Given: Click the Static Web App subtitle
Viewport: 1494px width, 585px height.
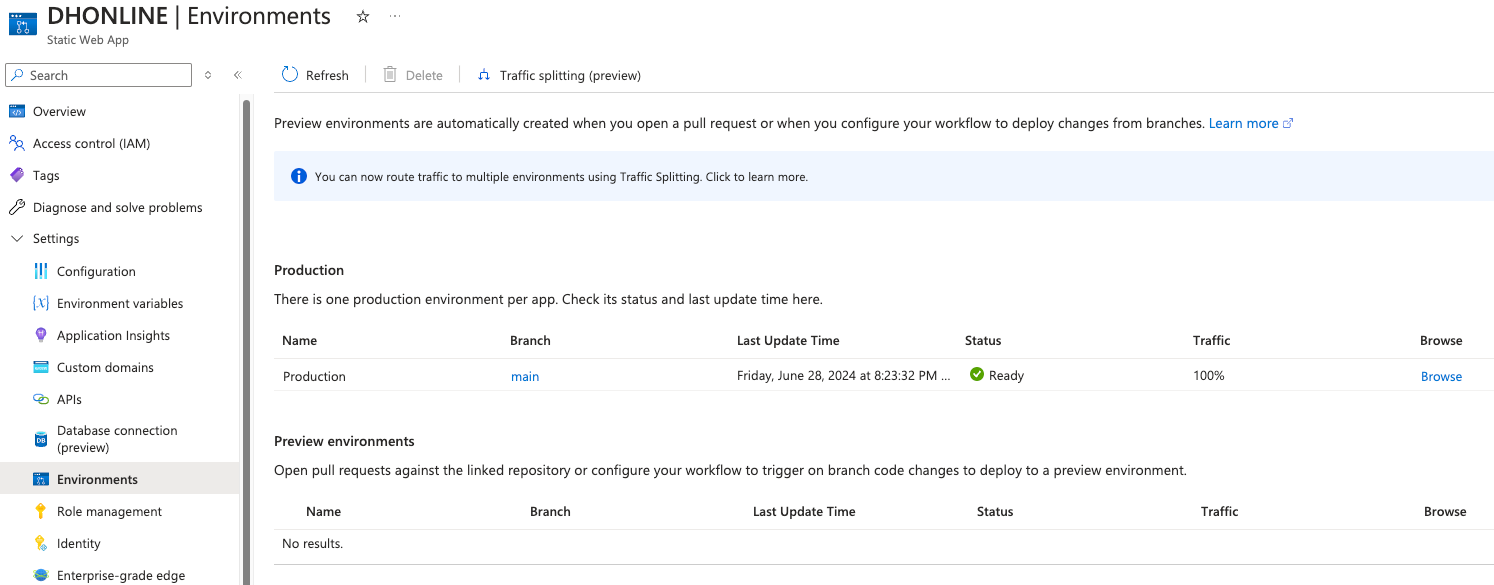Looking at the screenshot, I should click(x=88, y=40).
